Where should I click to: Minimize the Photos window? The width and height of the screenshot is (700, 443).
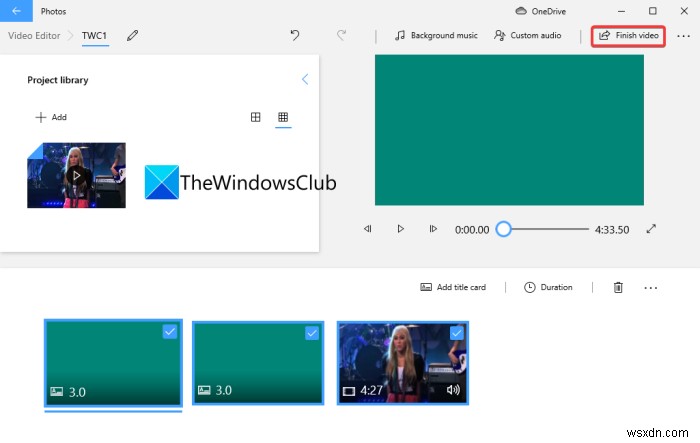[x=621, y=11]
